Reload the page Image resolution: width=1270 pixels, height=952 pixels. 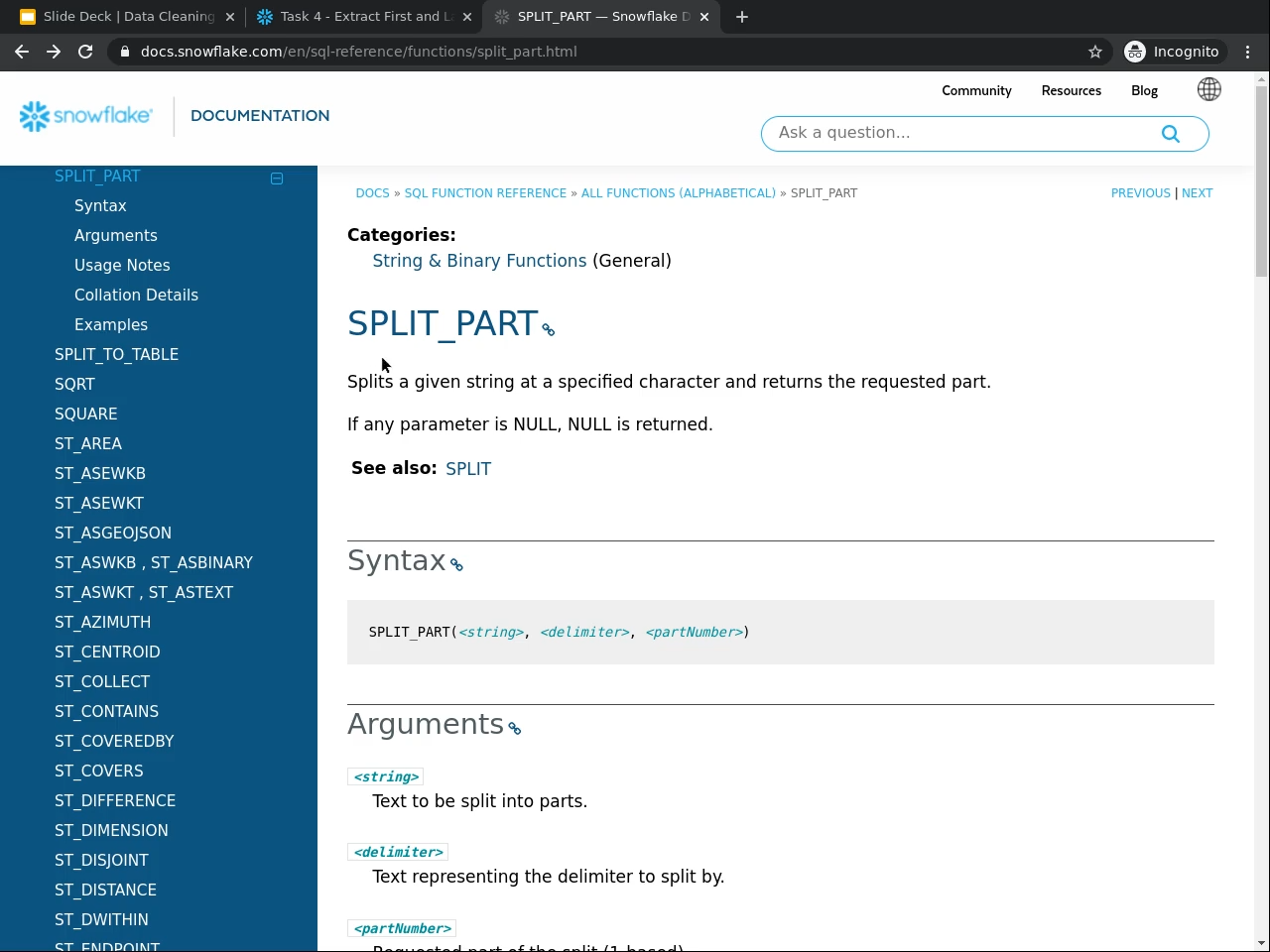(x=85, y=52)
